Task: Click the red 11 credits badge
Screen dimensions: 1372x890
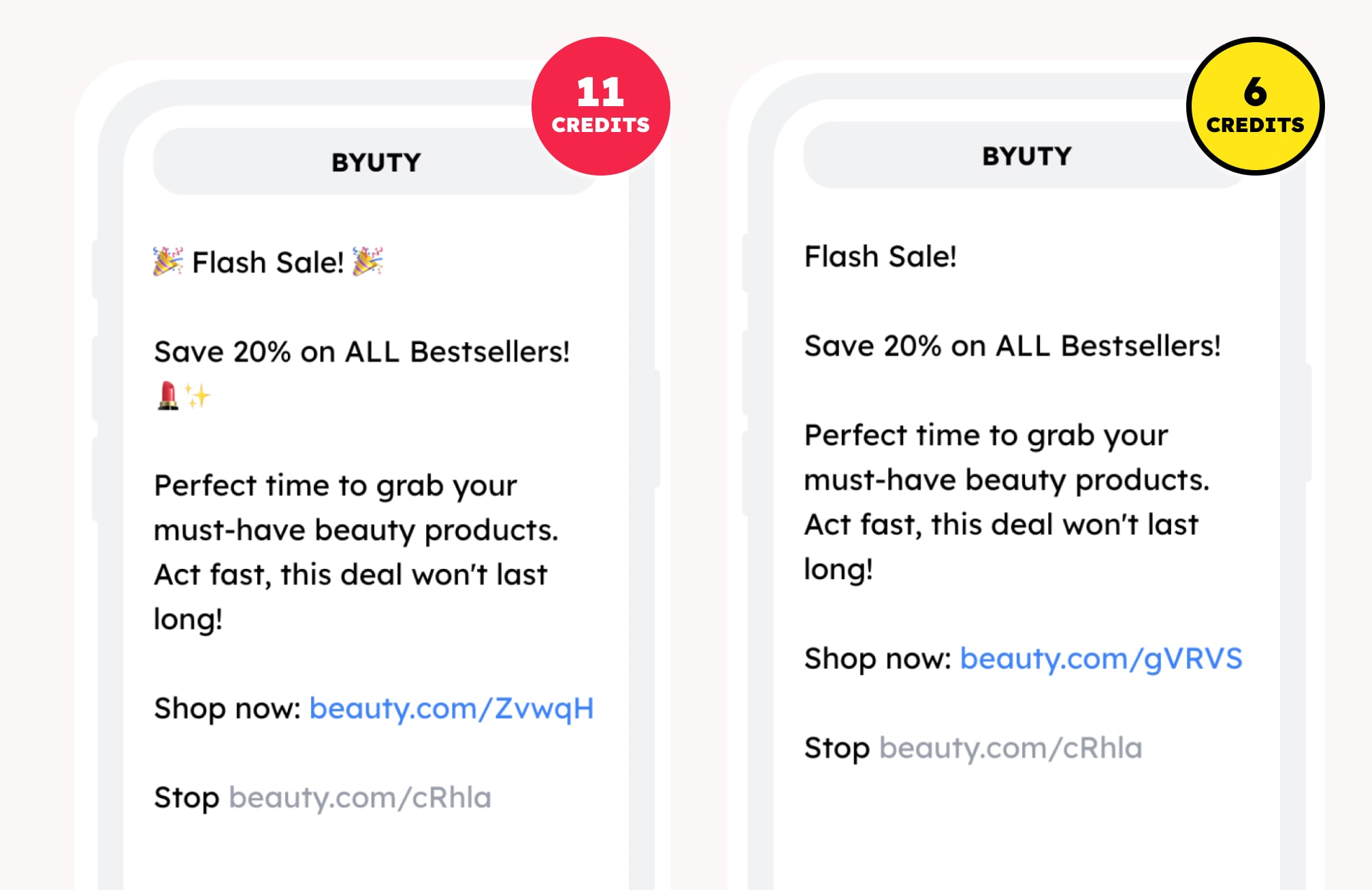Action: [x=600, y=105]
